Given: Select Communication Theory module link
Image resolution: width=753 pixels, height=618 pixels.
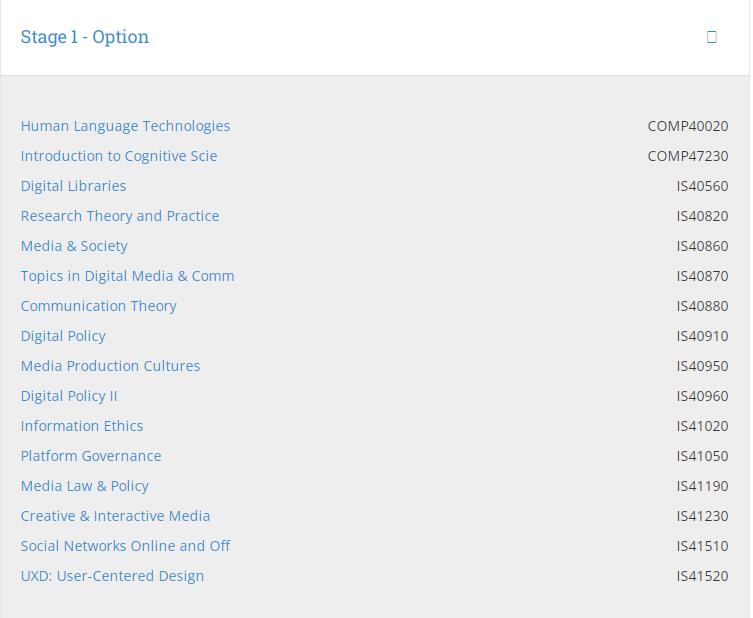Looking at the screenshot, I should pyautogui.click(x=98, y=306).
